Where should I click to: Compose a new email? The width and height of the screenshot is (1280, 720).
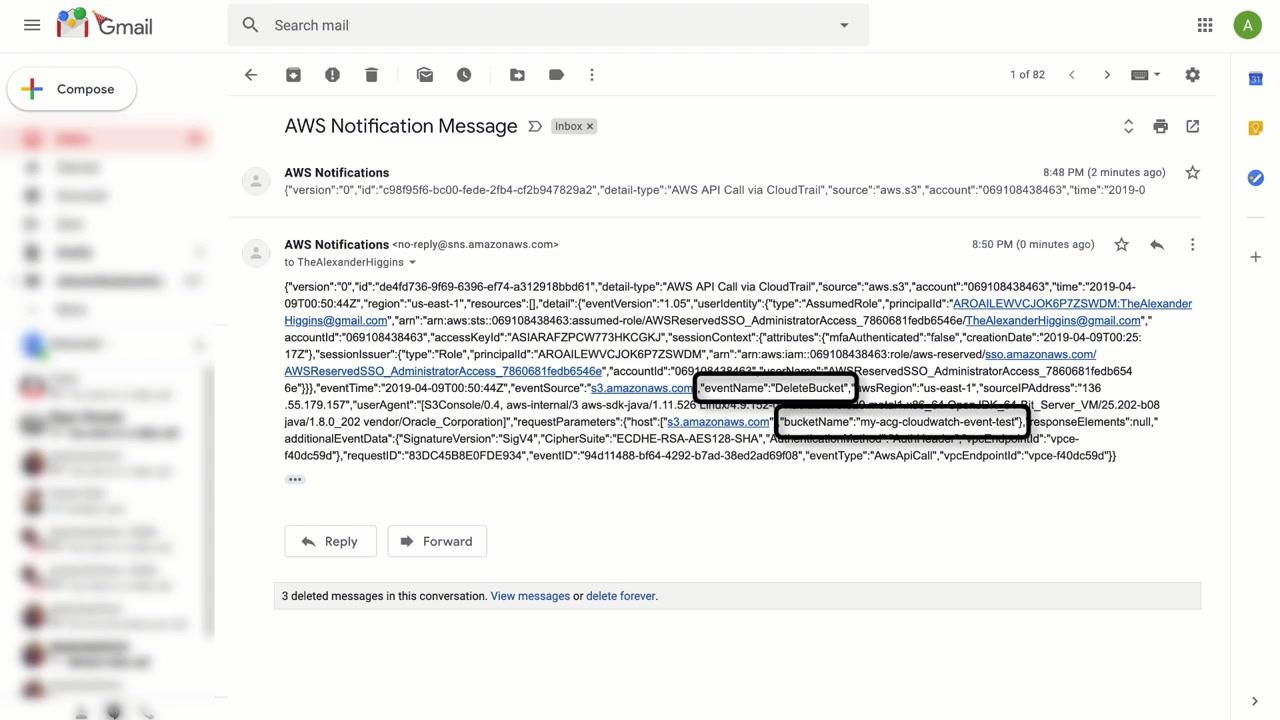72,89
